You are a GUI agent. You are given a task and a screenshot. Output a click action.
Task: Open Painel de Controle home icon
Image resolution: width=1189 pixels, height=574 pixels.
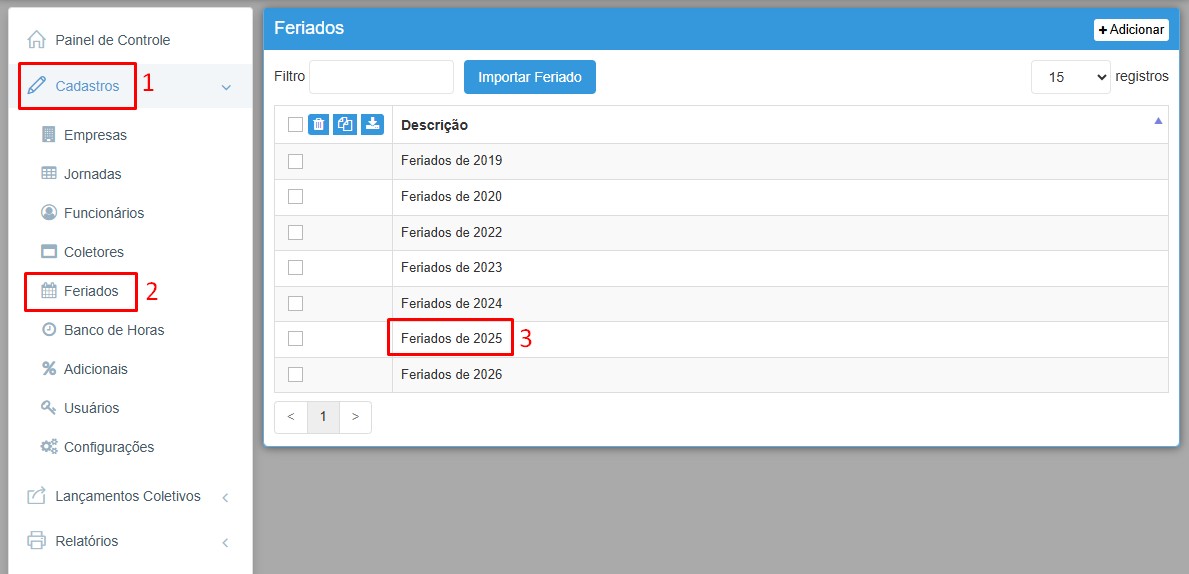click(x=37, y=40)
